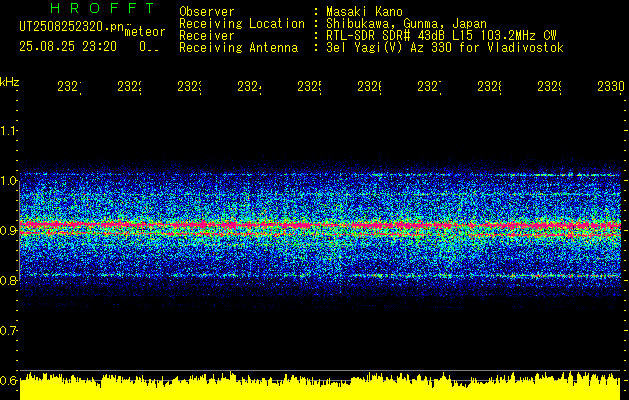Click the 0.8 frequency axis label
The width and height of the screenshot is (629, 400).
9,280
